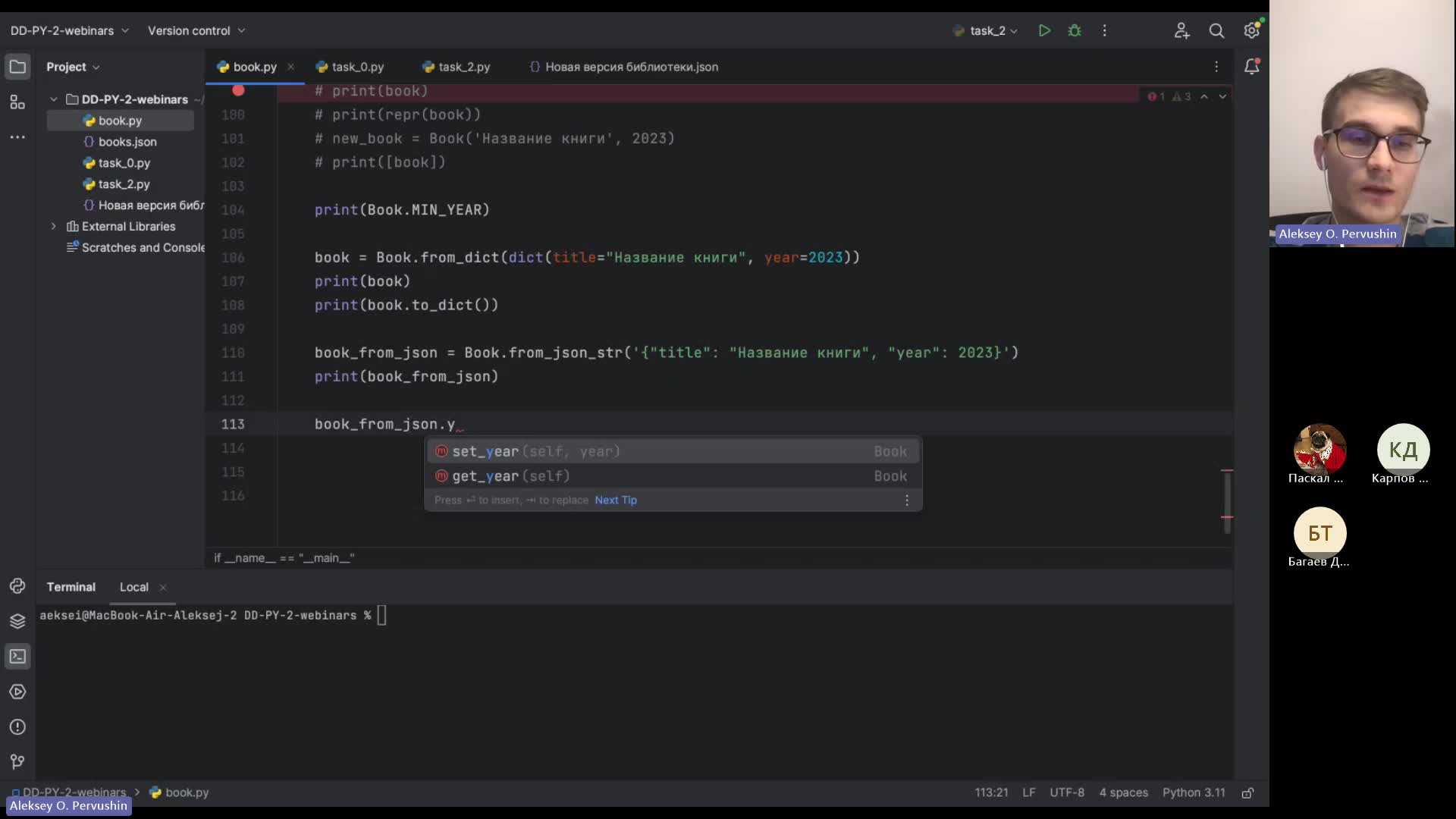Viewport: 1456px width, 819px height.
Task: Open the Structure tool window icon
Action: (x=17, y=102)
